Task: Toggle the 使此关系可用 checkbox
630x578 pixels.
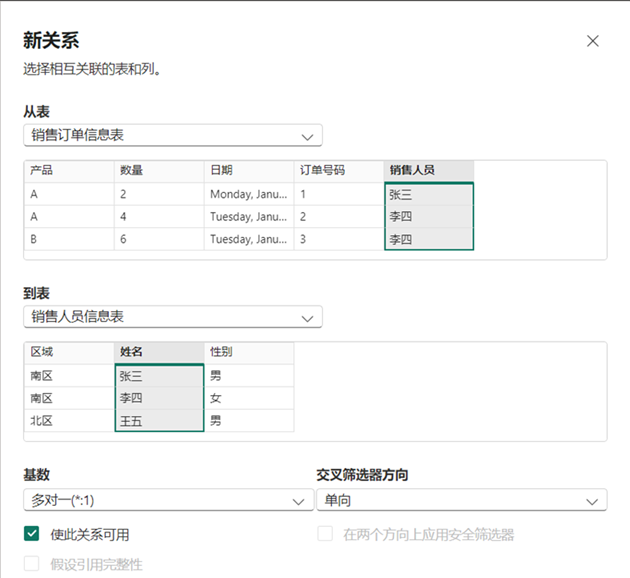Action: [x=32, y=534]
